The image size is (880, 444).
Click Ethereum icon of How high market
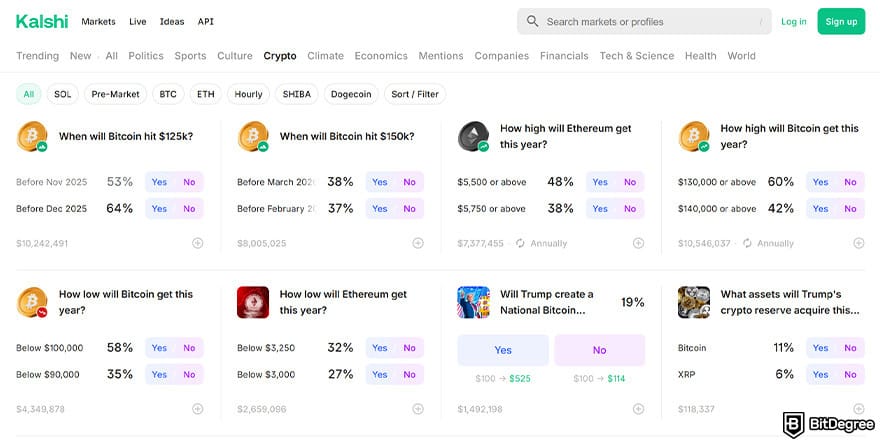(x=473, y=136)
